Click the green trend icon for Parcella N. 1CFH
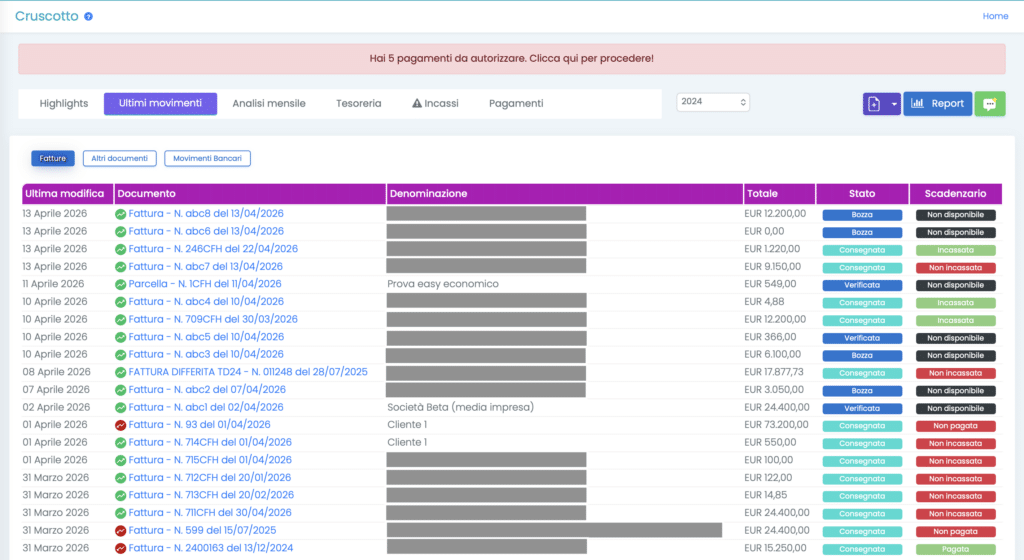 pyautogui.click(x=121, y=284)
